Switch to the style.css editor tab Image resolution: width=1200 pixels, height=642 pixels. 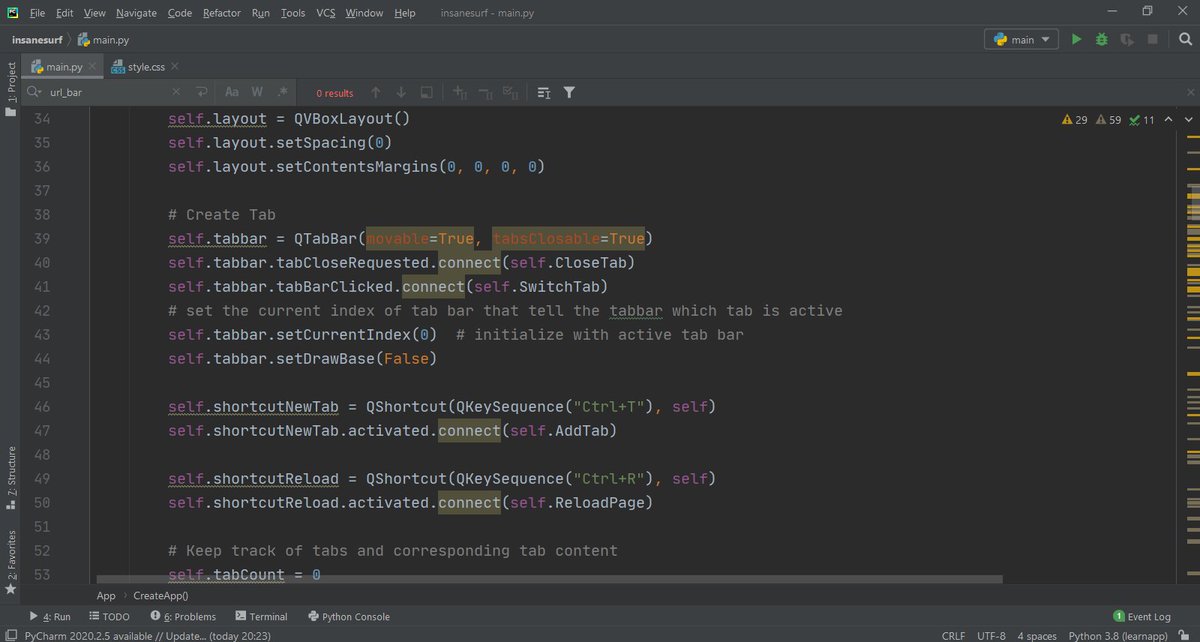(143, 66)
